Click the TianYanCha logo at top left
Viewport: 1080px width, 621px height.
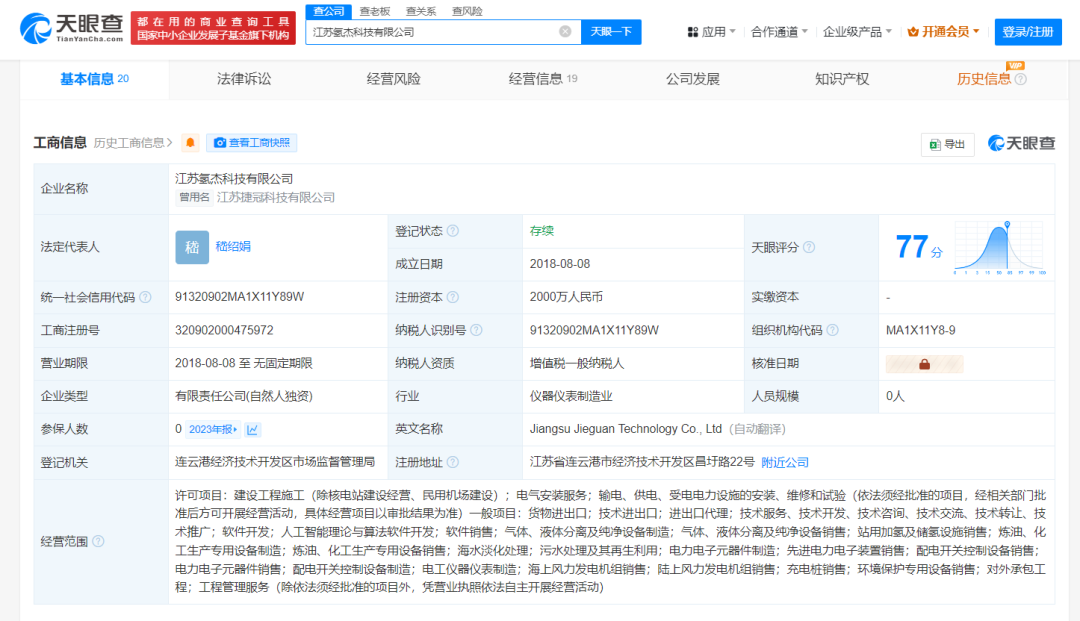[x=72, y=28]
